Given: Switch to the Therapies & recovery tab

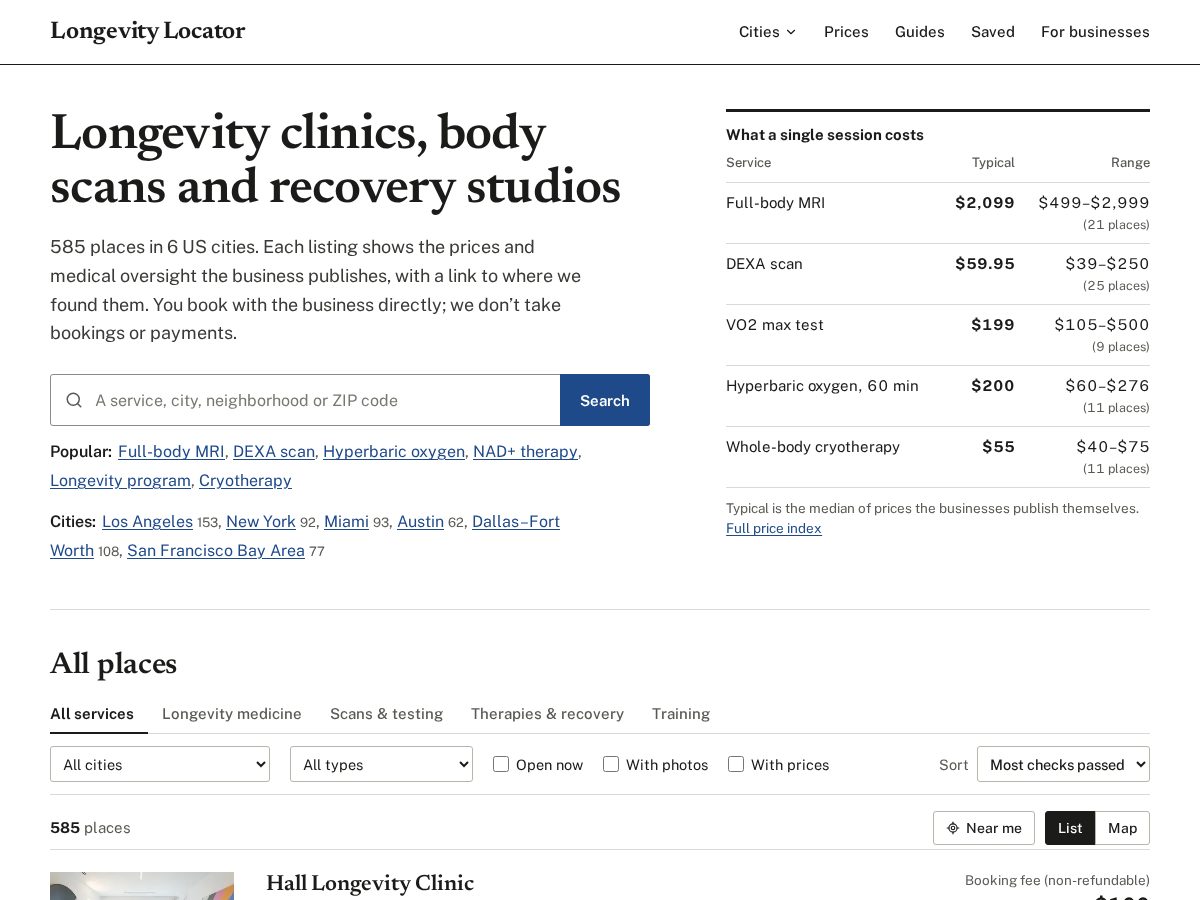Looking at the screenshot, I should click(x=547, y=714).
